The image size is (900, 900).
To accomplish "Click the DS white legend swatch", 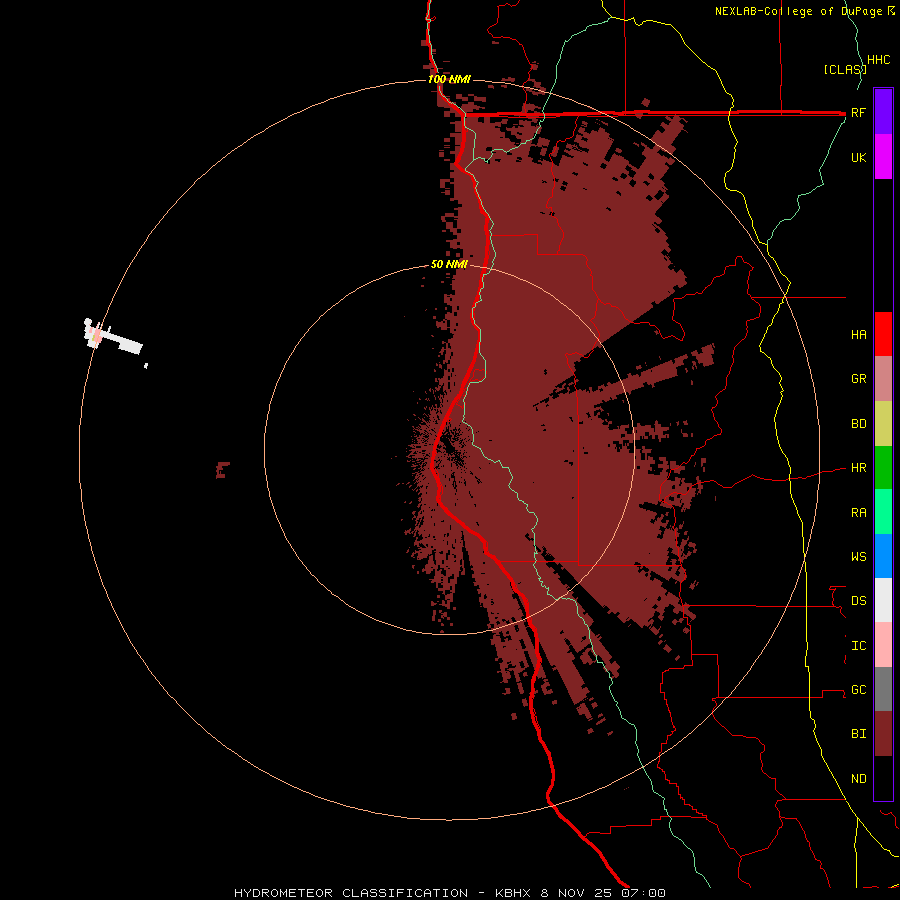I will tap(883, 600).
